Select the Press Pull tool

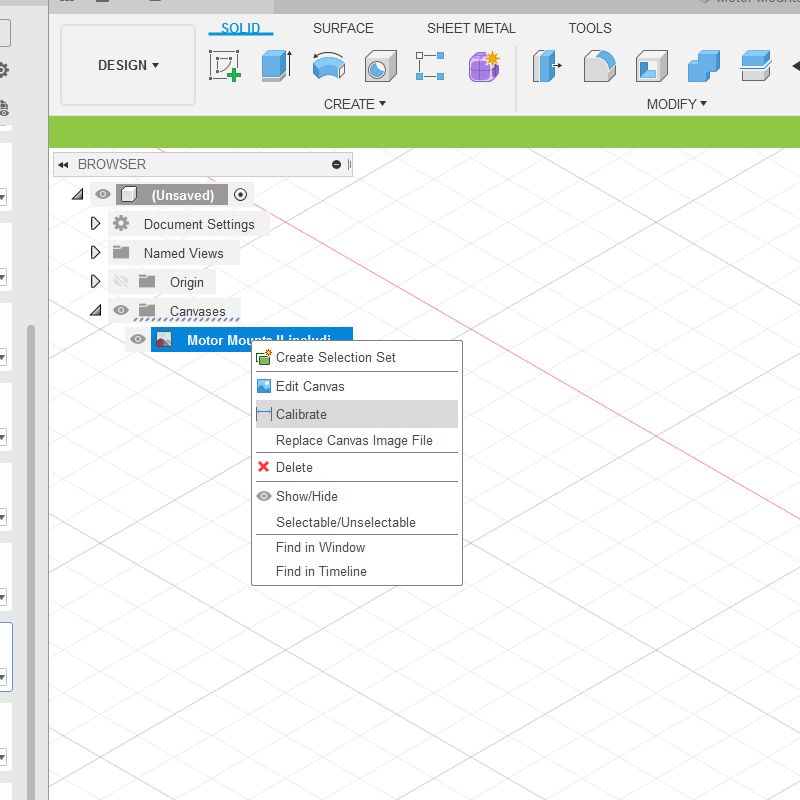(547, 66)
